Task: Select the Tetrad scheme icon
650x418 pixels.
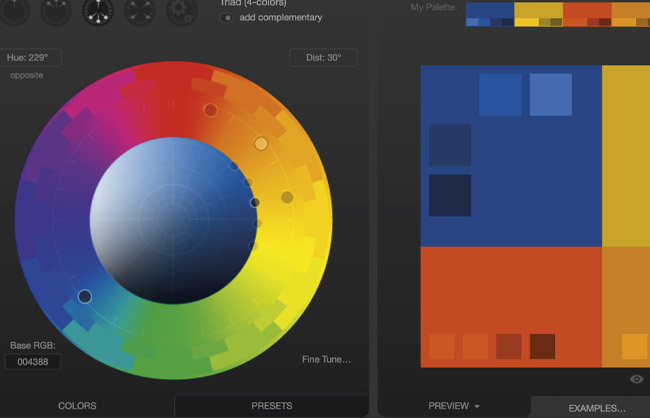Action: coord(140,10)
